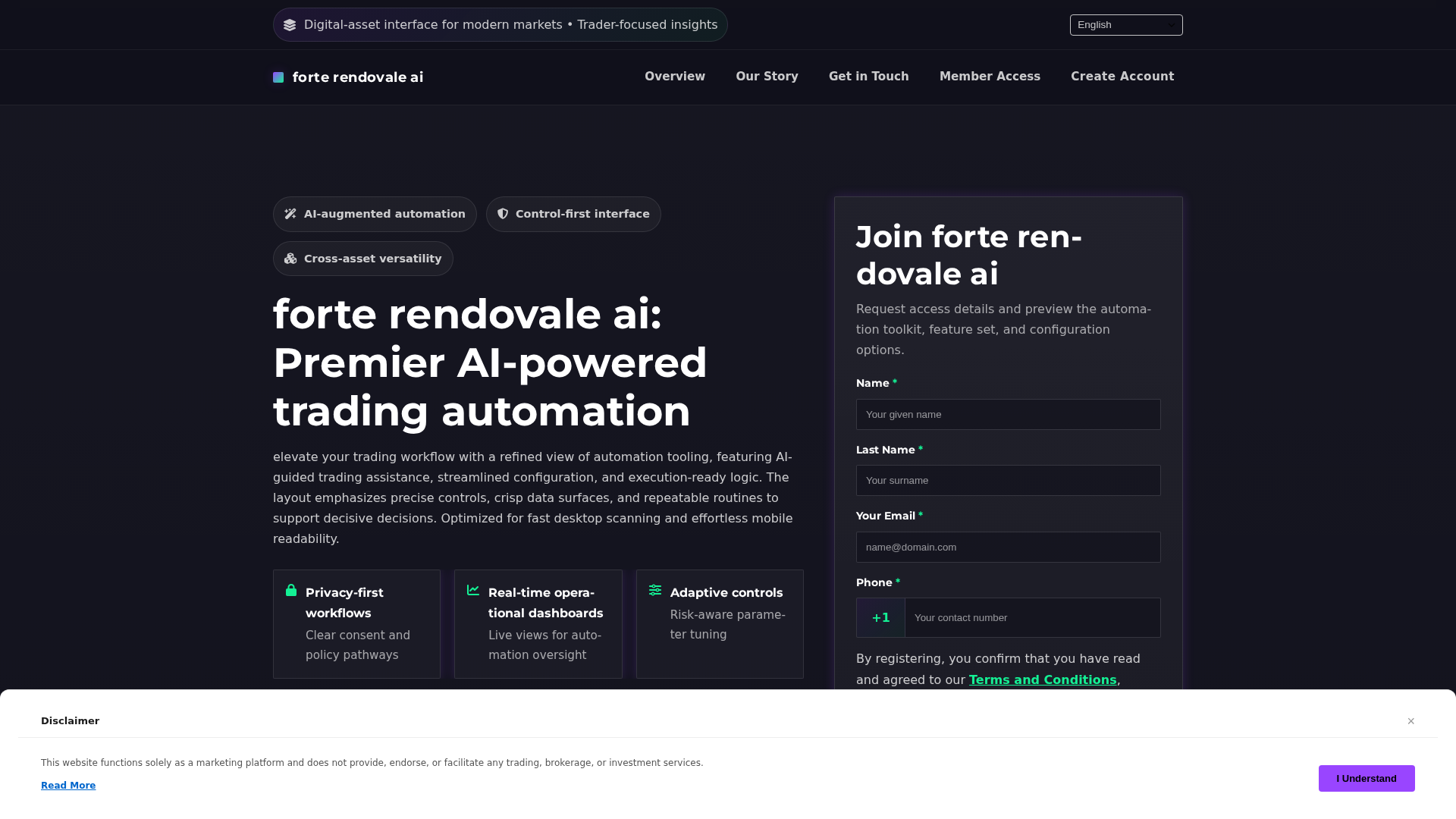The width and height of the screenshot is (1456, 819).
Task: Click the Real-time operational dashboards card title
Action: pos(546,603)
